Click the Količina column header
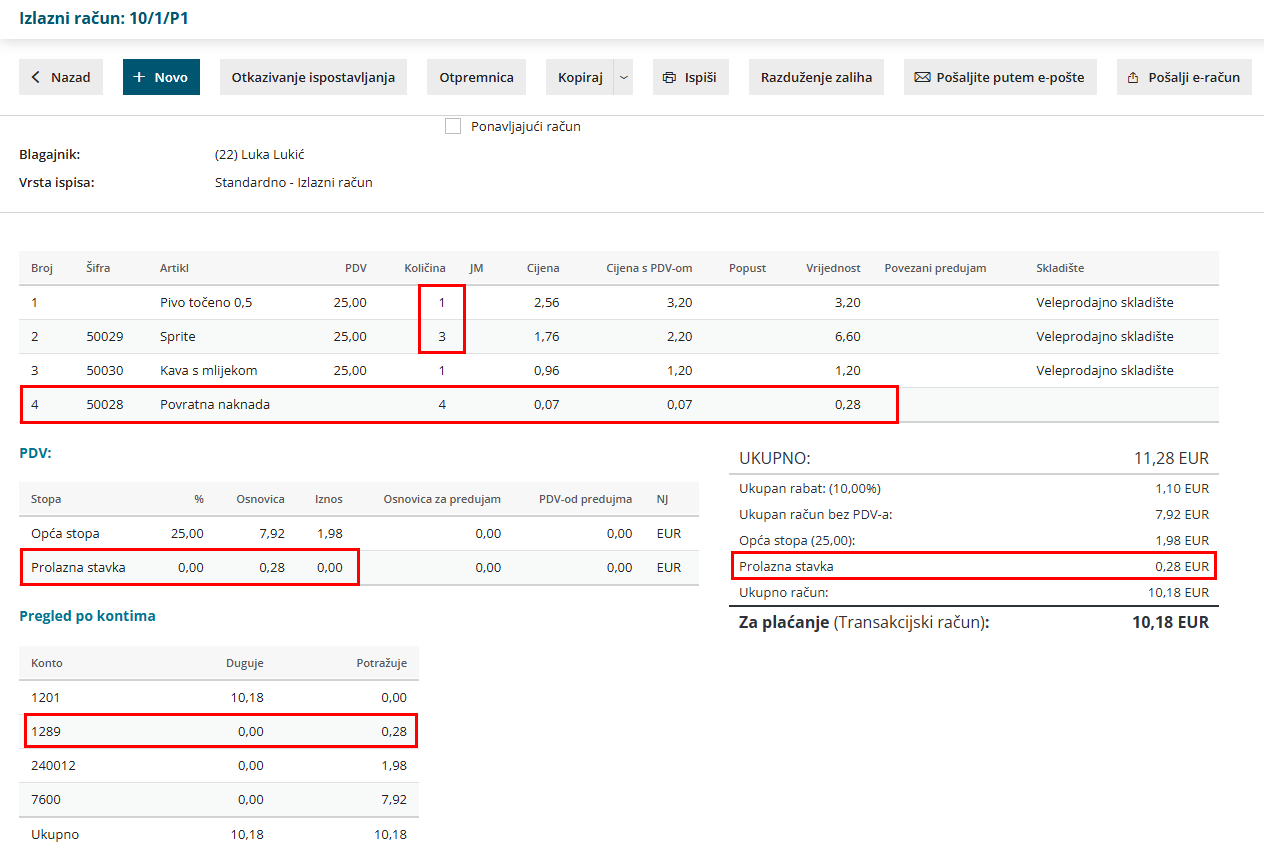The width and height of the screenshot is (1264, 856). 425,268
